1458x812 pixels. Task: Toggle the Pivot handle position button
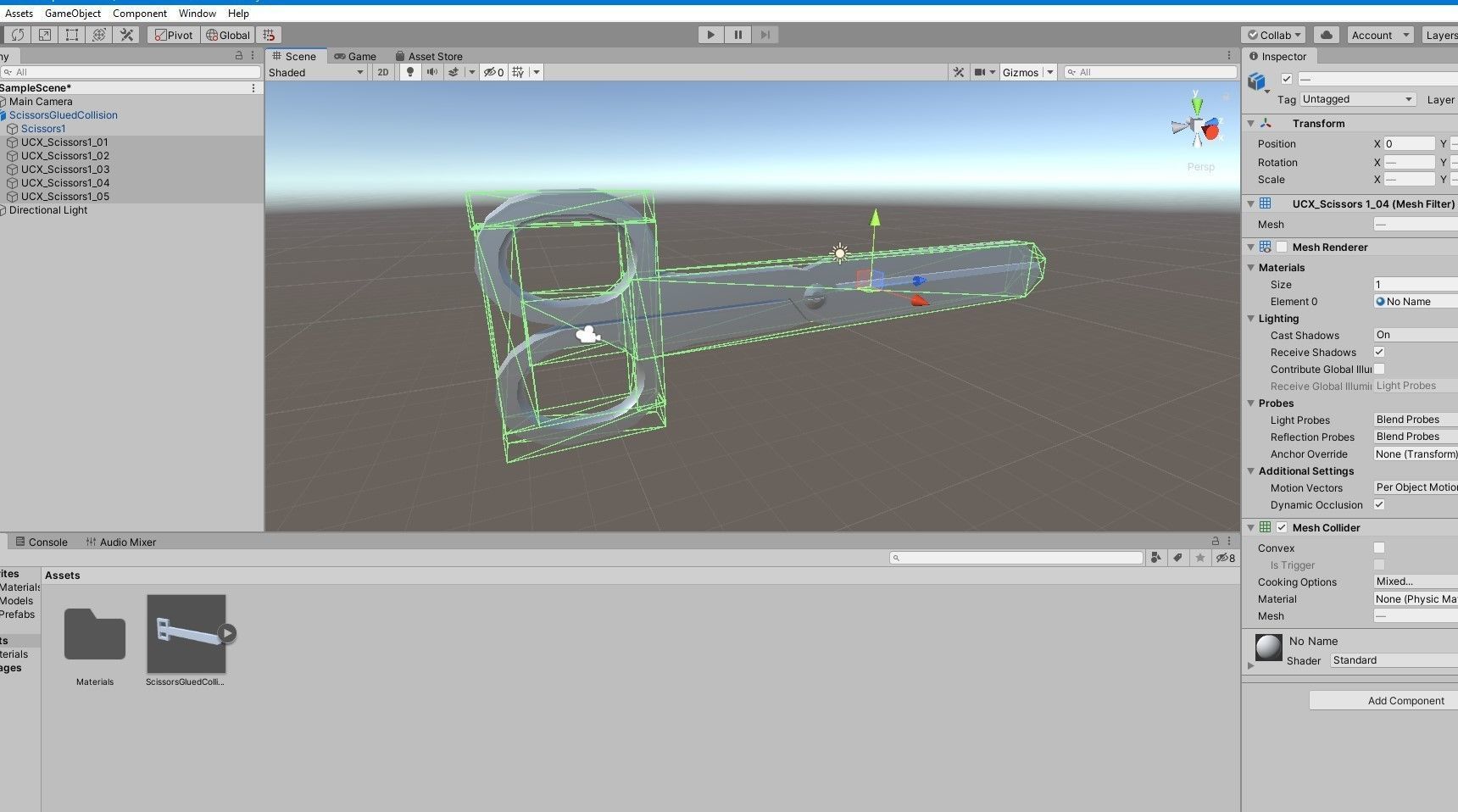tap(174, 35)
